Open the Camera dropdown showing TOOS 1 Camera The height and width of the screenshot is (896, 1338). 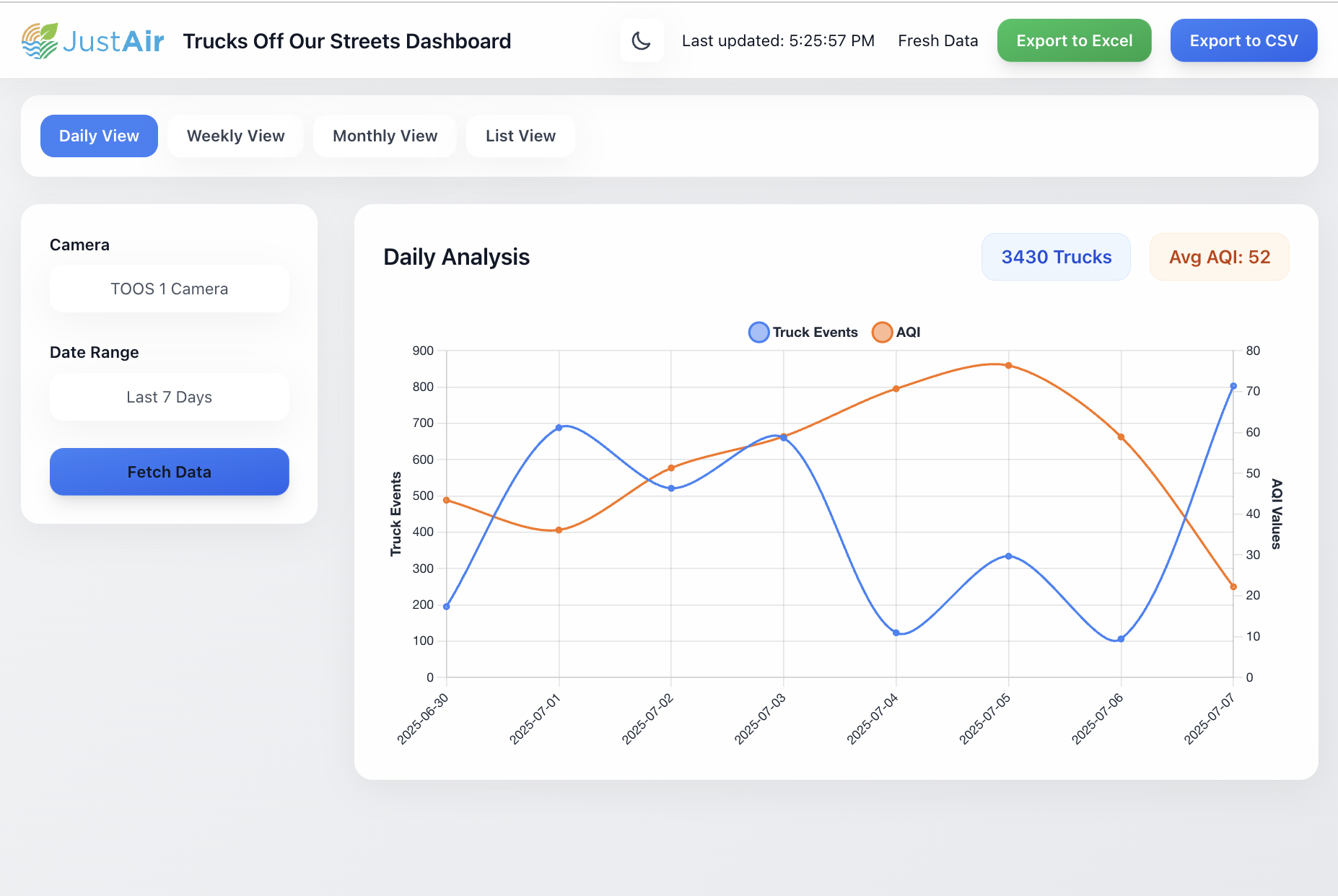click(x=169, y=289)
